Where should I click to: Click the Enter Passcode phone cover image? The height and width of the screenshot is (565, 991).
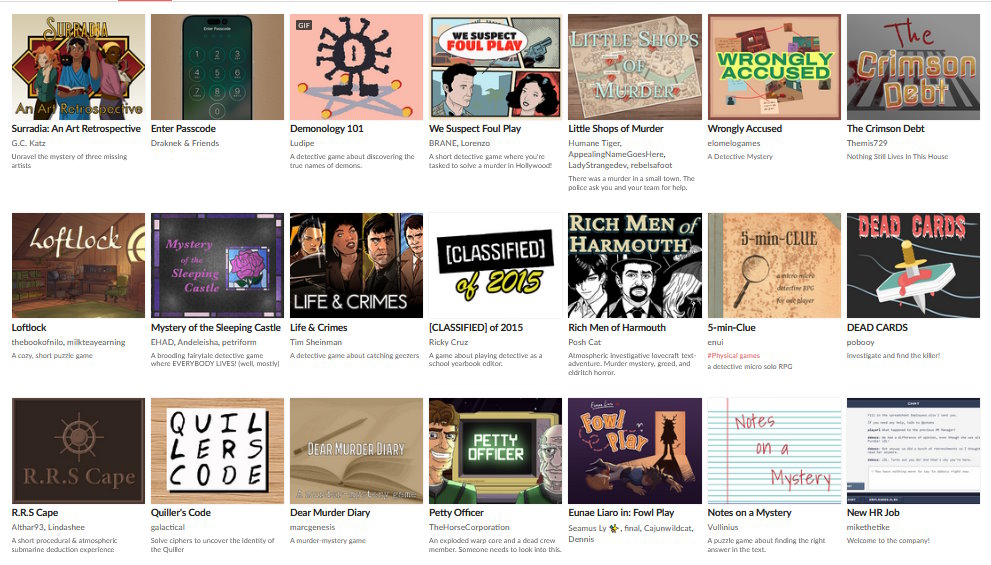[217, 67]
